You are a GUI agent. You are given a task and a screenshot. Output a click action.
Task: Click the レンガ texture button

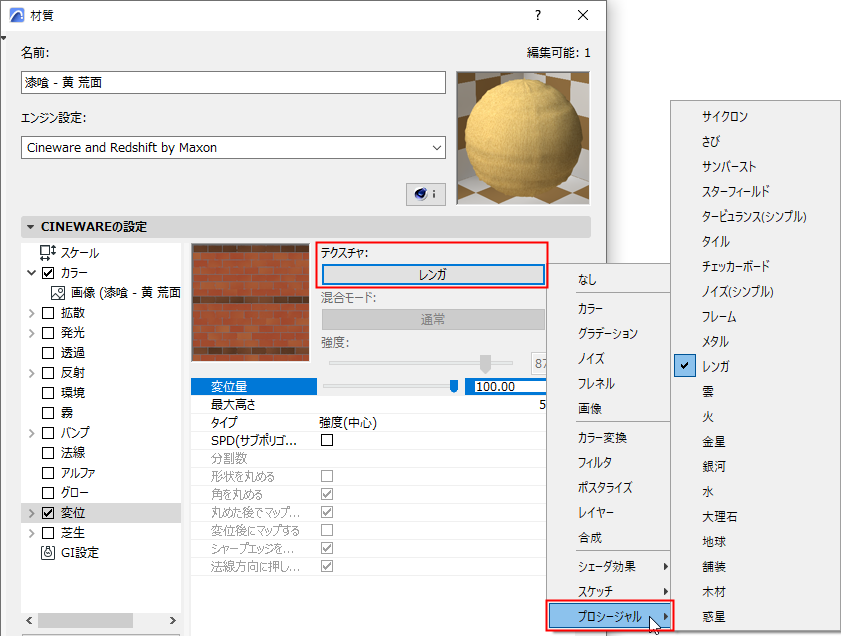coord(433,275)
